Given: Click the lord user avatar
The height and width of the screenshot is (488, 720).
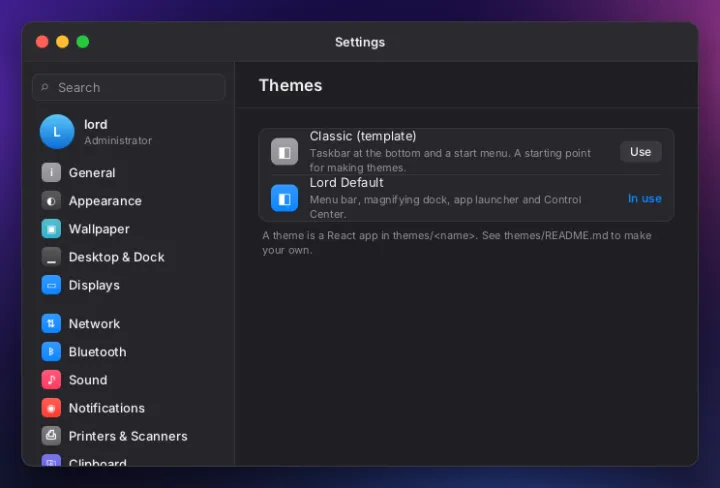Looking at the screenshot, I should (57, 132).
